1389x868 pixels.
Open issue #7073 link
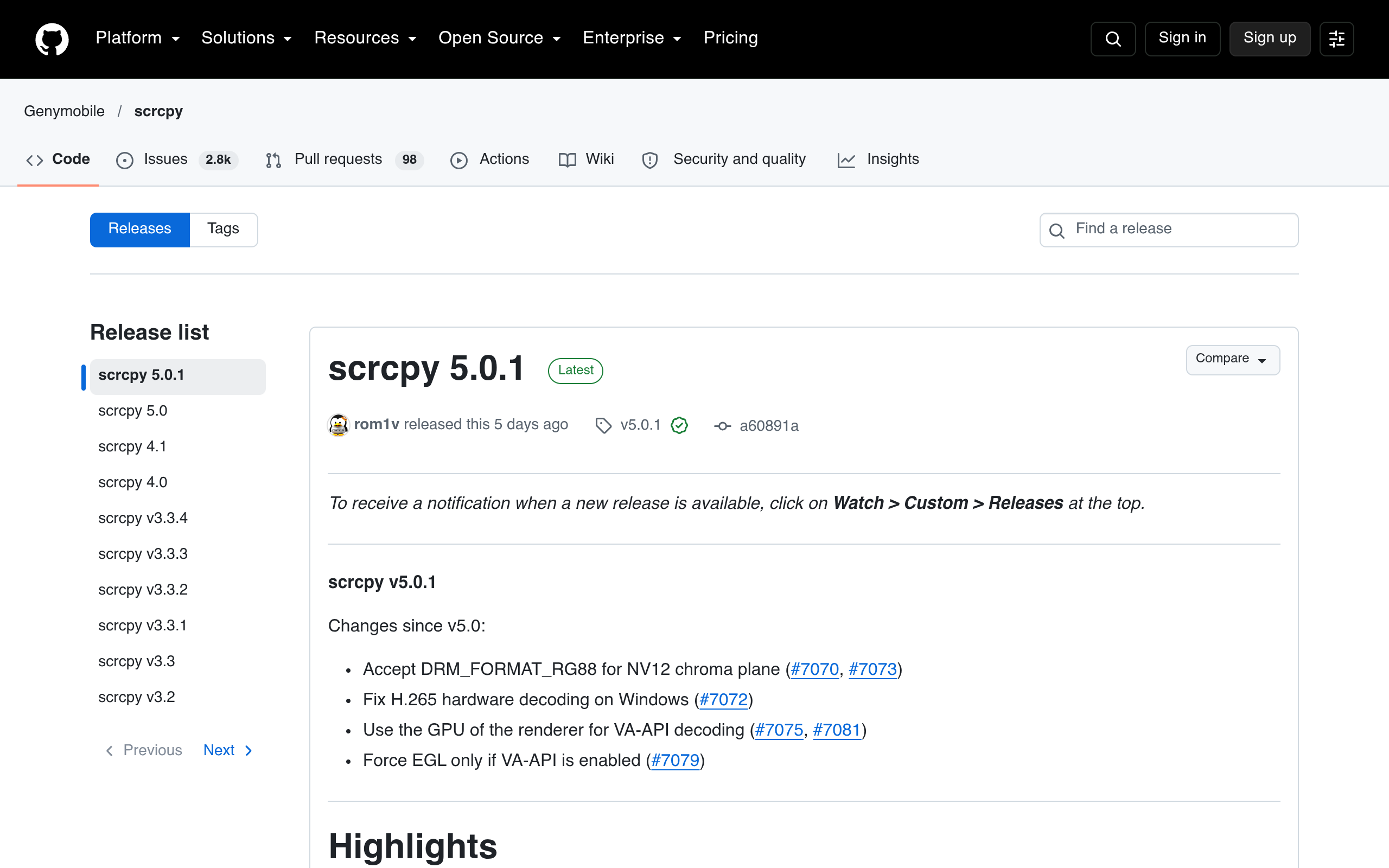pos(872,670)
